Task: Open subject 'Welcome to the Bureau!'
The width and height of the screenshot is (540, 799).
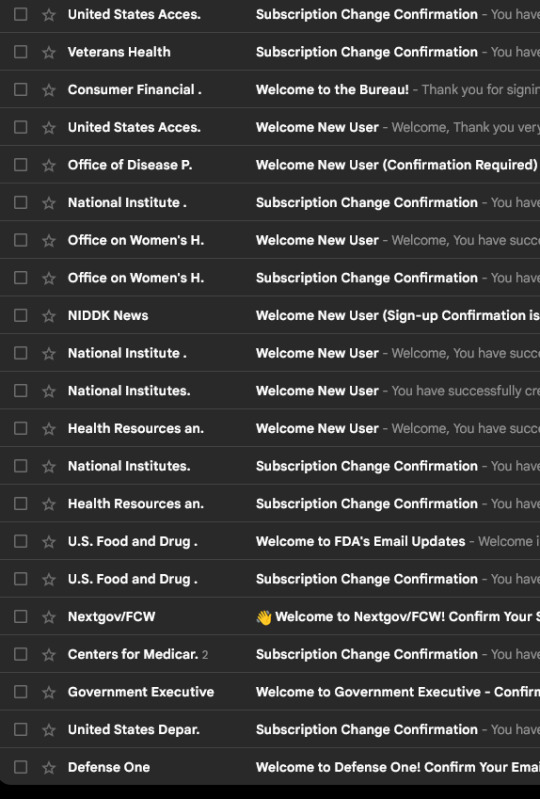Action: pyautogui.click(x=332, y=90)
